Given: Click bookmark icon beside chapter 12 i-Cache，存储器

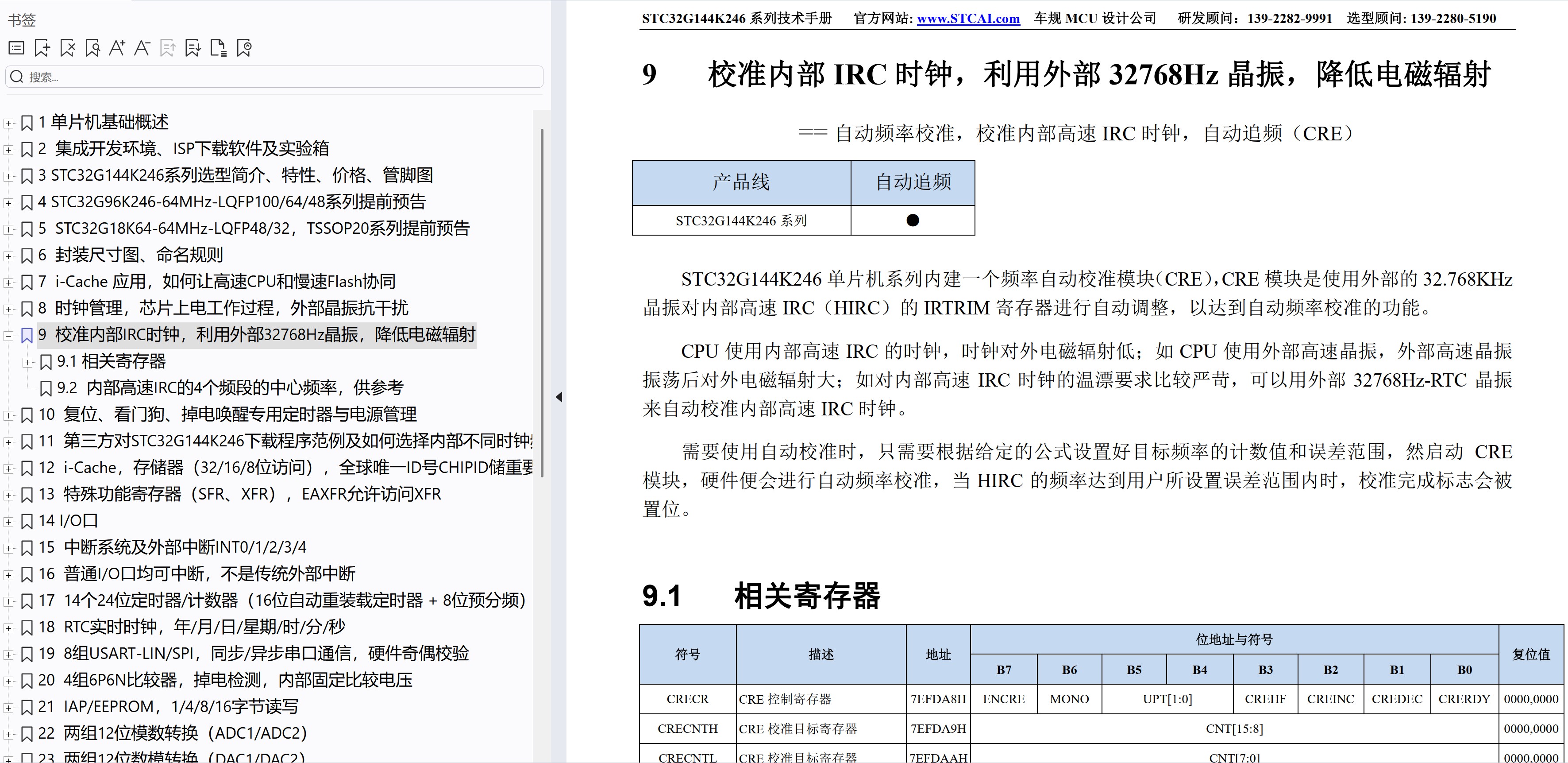Looking at the screenshot, I should 27,468.
